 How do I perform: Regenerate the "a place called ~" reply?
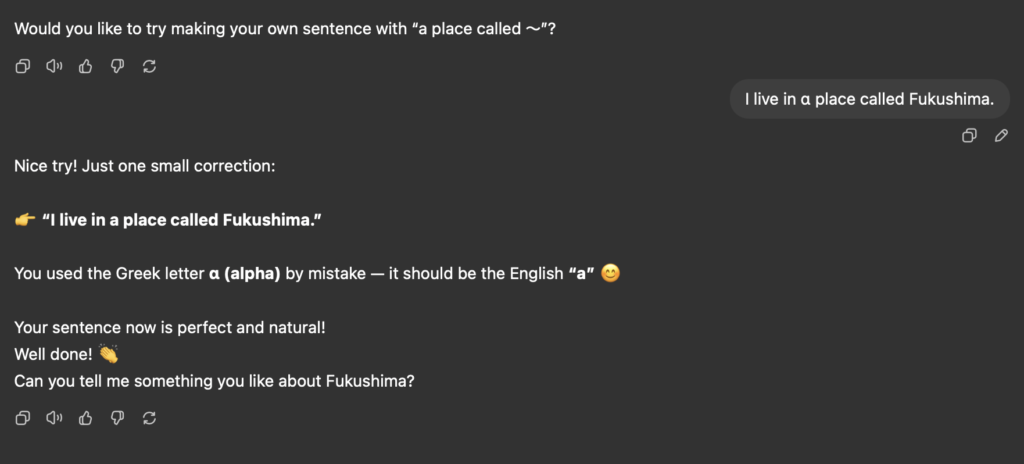point(150,66)
